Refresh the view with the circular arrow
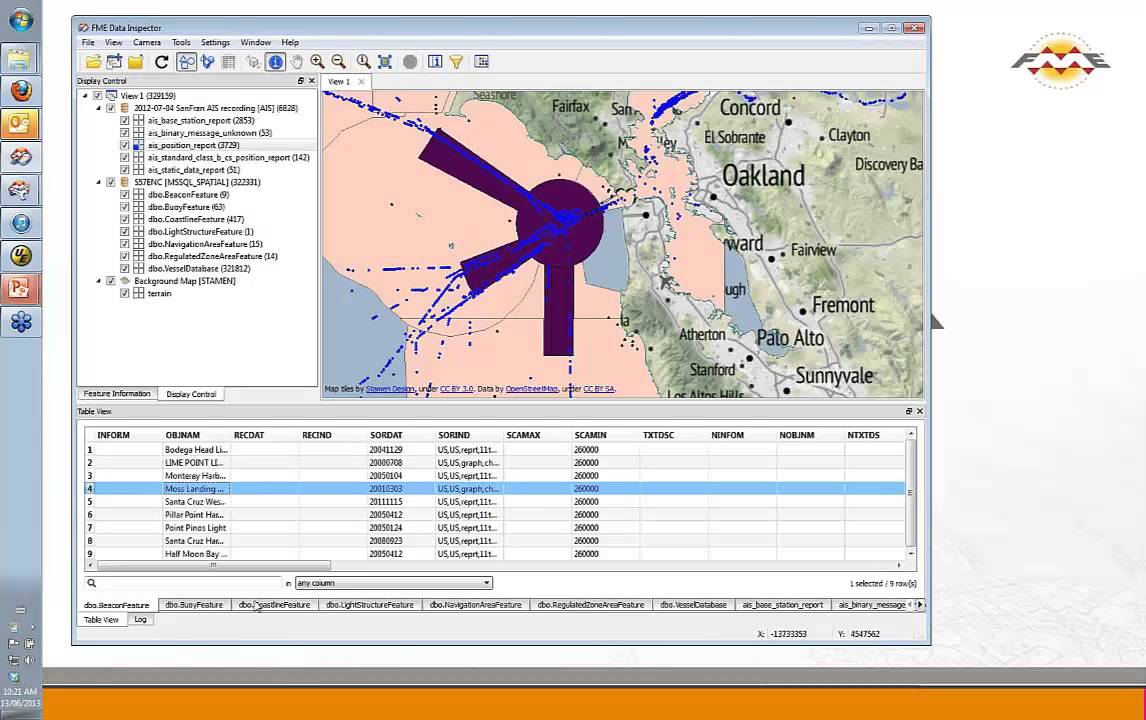1146x720 pixels. tap(162, 62)
